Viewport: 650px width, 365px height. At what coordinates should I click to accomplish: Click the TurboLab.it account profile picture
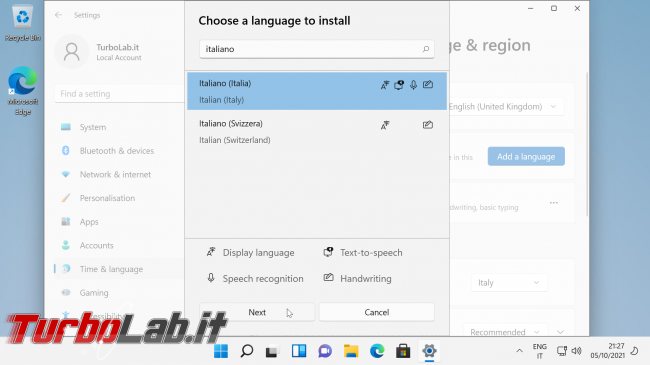tap(72, 52)
